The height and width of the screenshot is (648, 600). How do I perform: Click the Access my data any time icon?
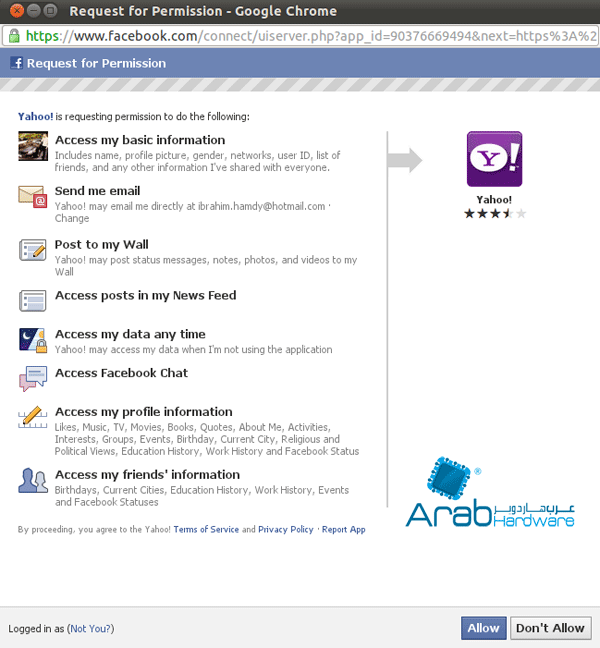coord(33,340)
